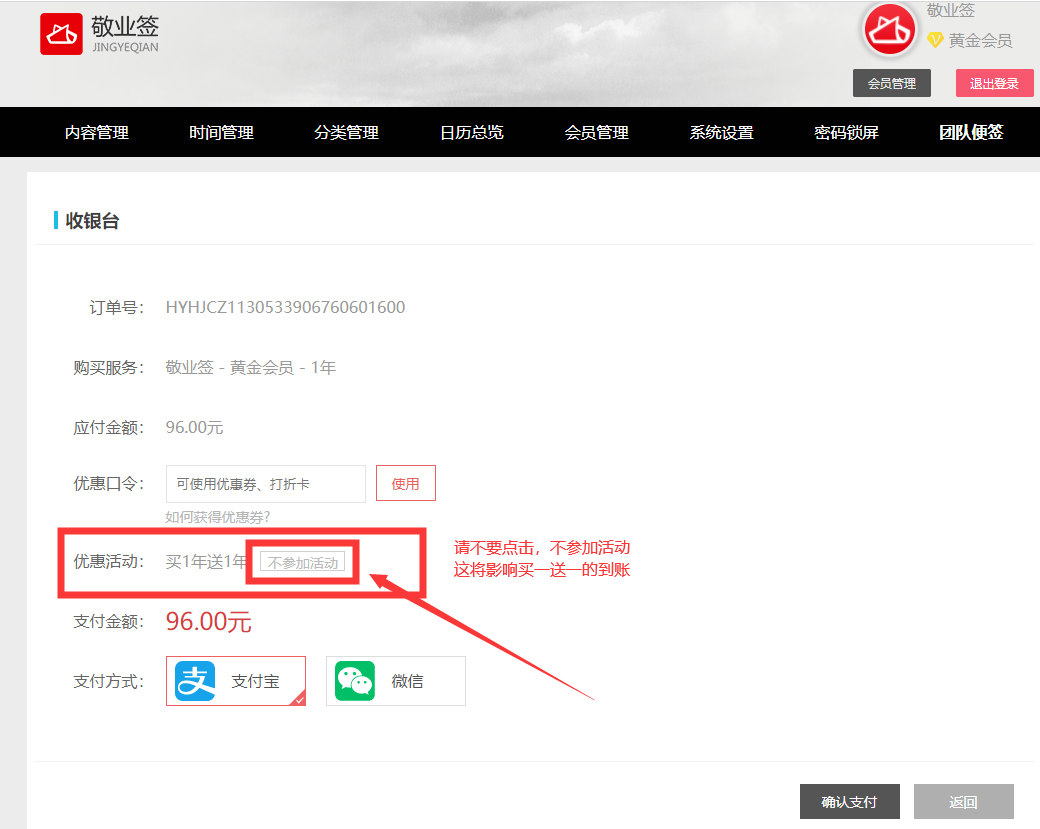Viewport: 1040px width, 829px height.
Task: Select 微信 payment method
Action: (396, 681)
